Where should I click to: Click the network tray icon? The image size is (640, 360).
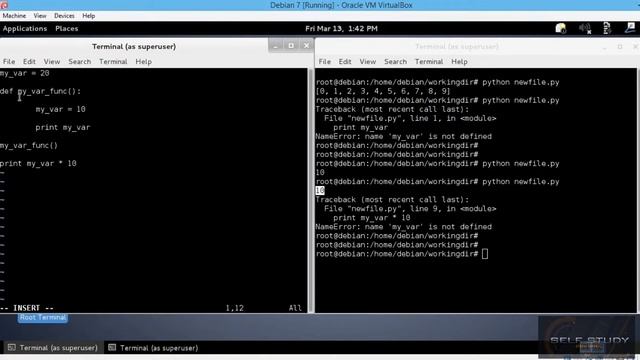607,28
